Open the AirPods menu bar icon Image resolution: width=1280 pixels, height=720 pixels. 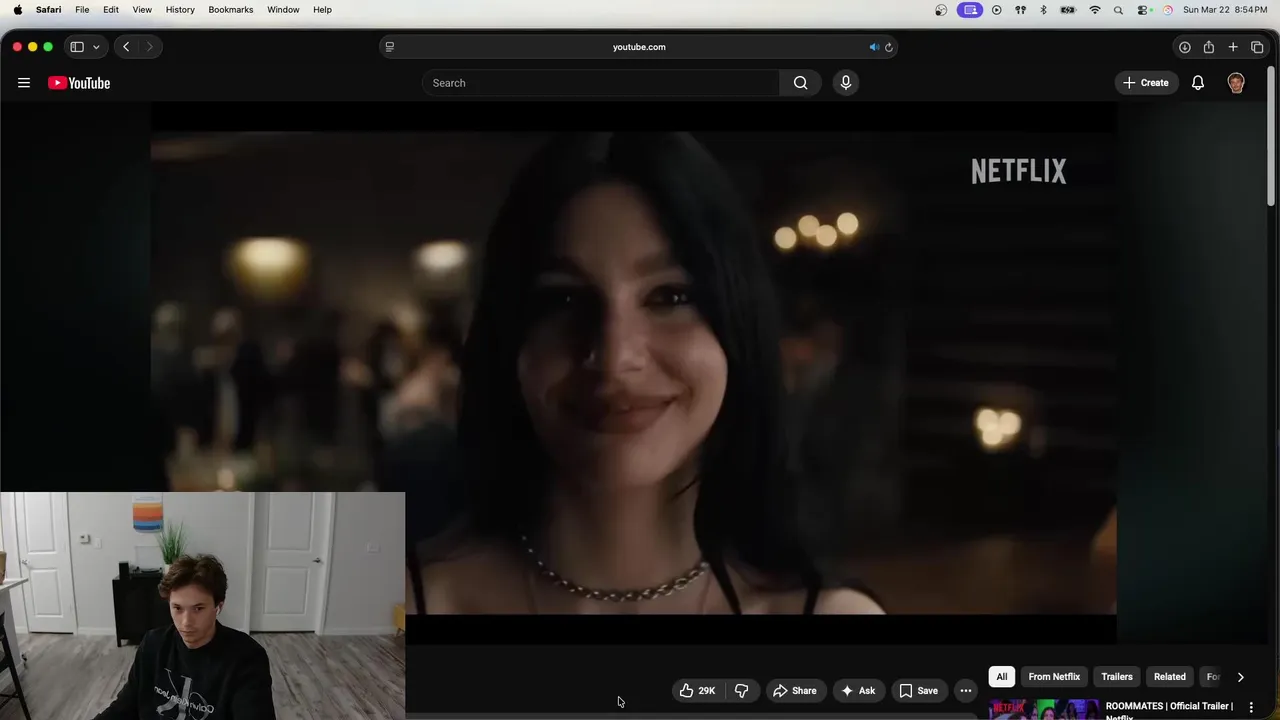[x=1020, y=10]
